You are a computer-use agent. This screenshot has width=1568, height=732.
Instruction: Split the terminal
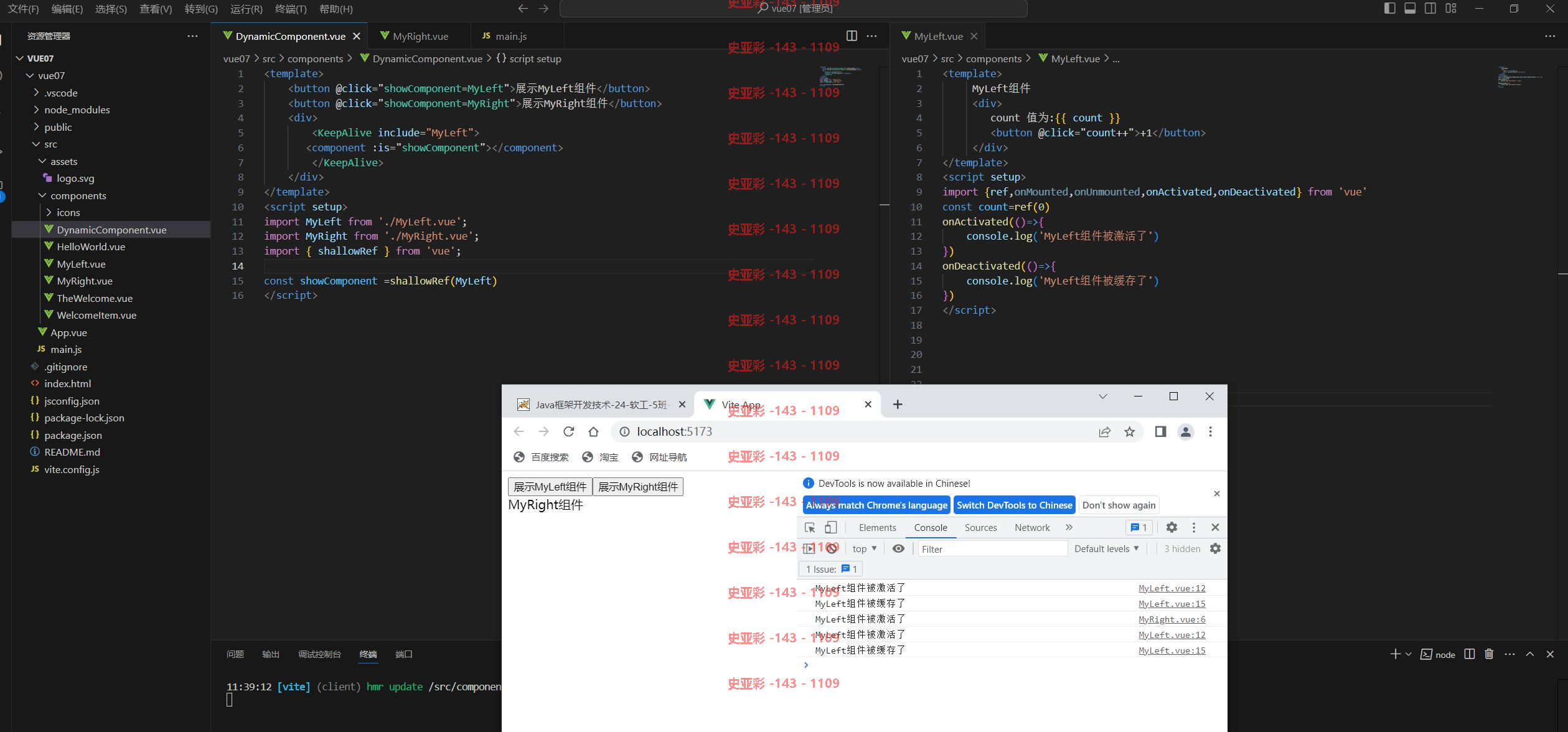[1470, 654]
